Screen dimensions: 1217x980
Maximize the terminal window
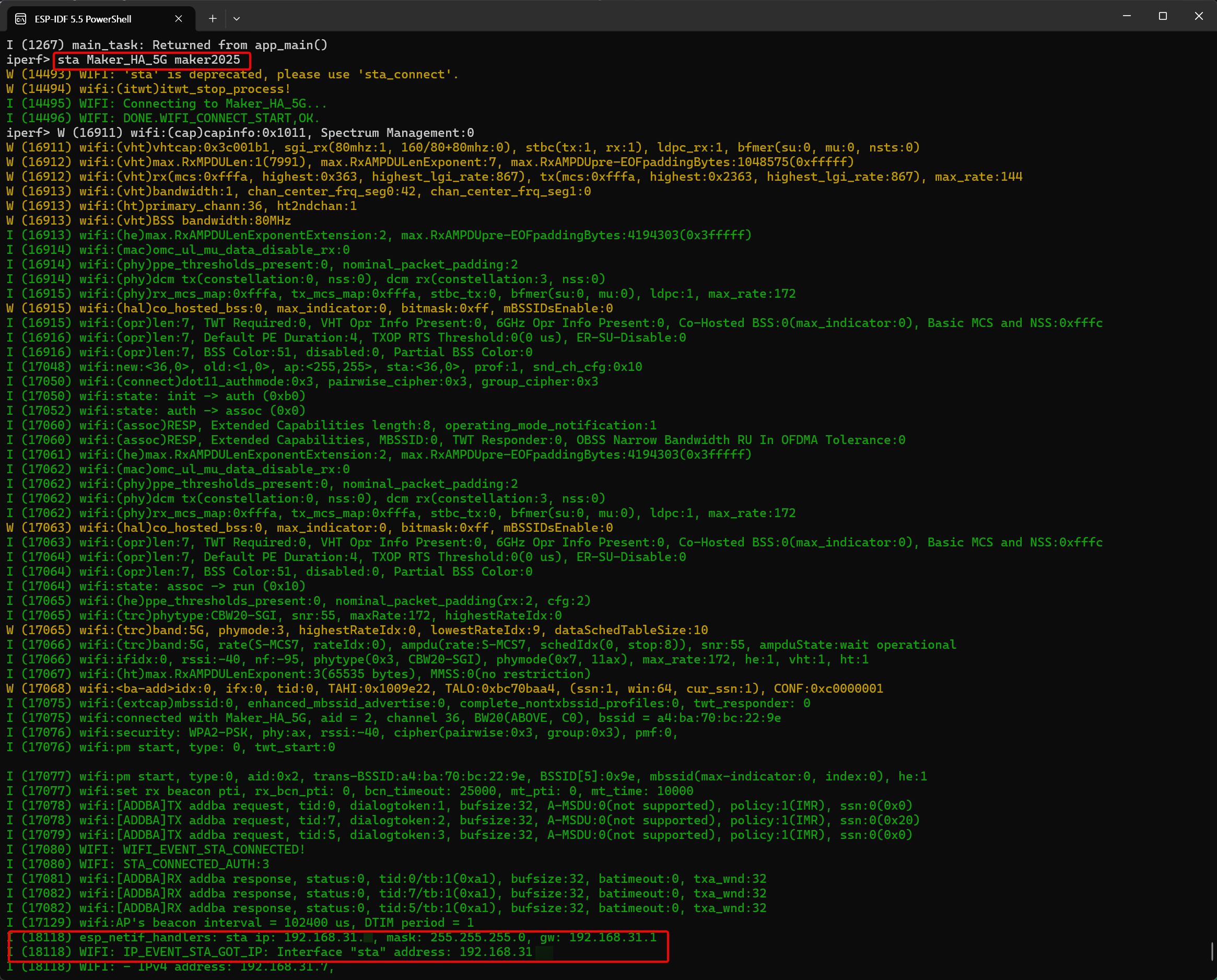click(x=1163, y=16)
